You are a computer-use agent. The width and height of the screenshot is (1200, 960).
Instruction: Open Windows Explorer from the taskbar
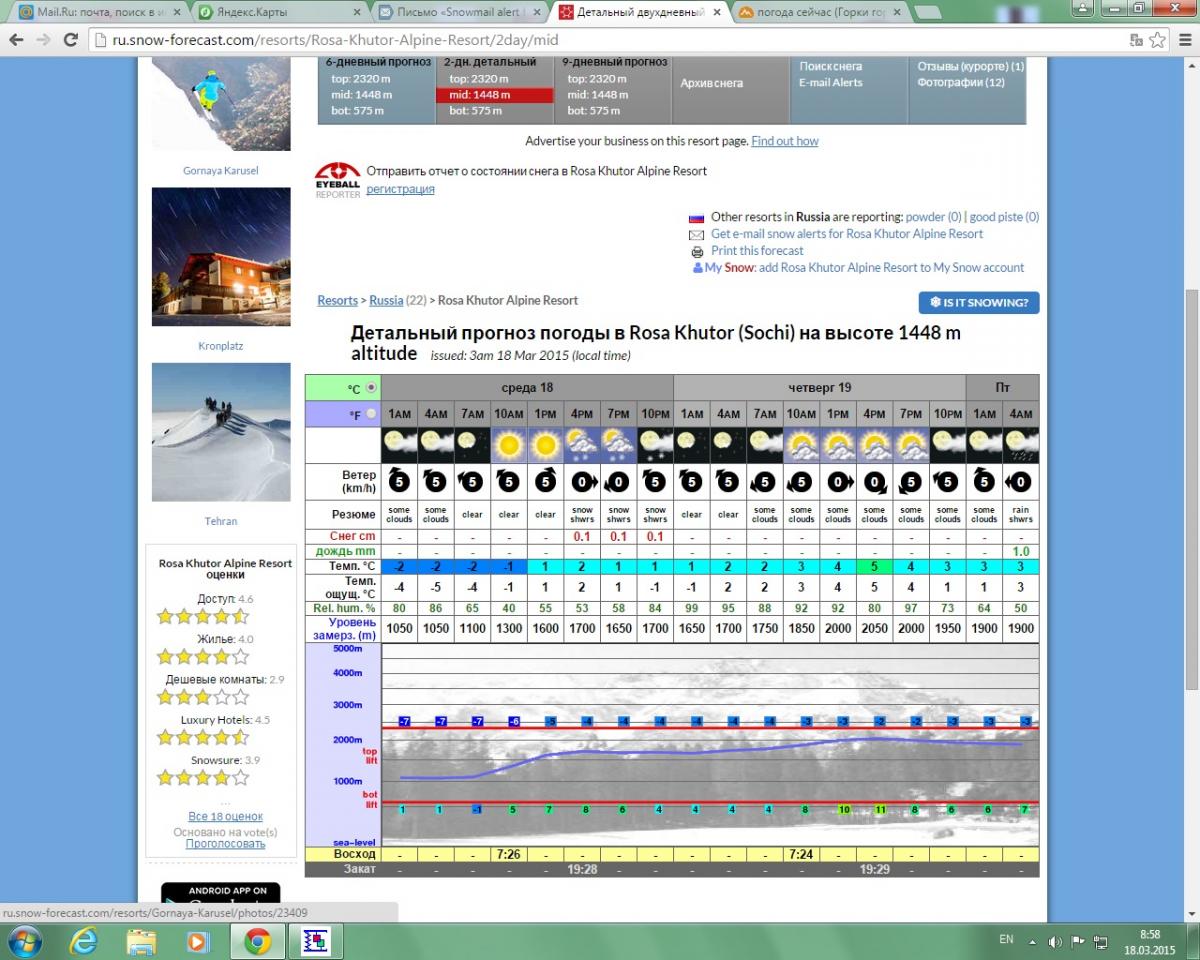142,941
